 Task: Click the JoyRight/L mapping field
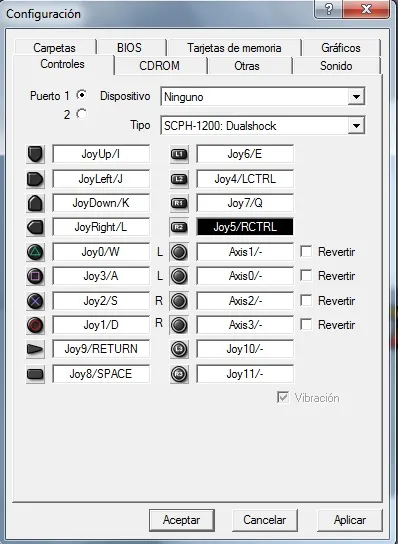[101, 228]
